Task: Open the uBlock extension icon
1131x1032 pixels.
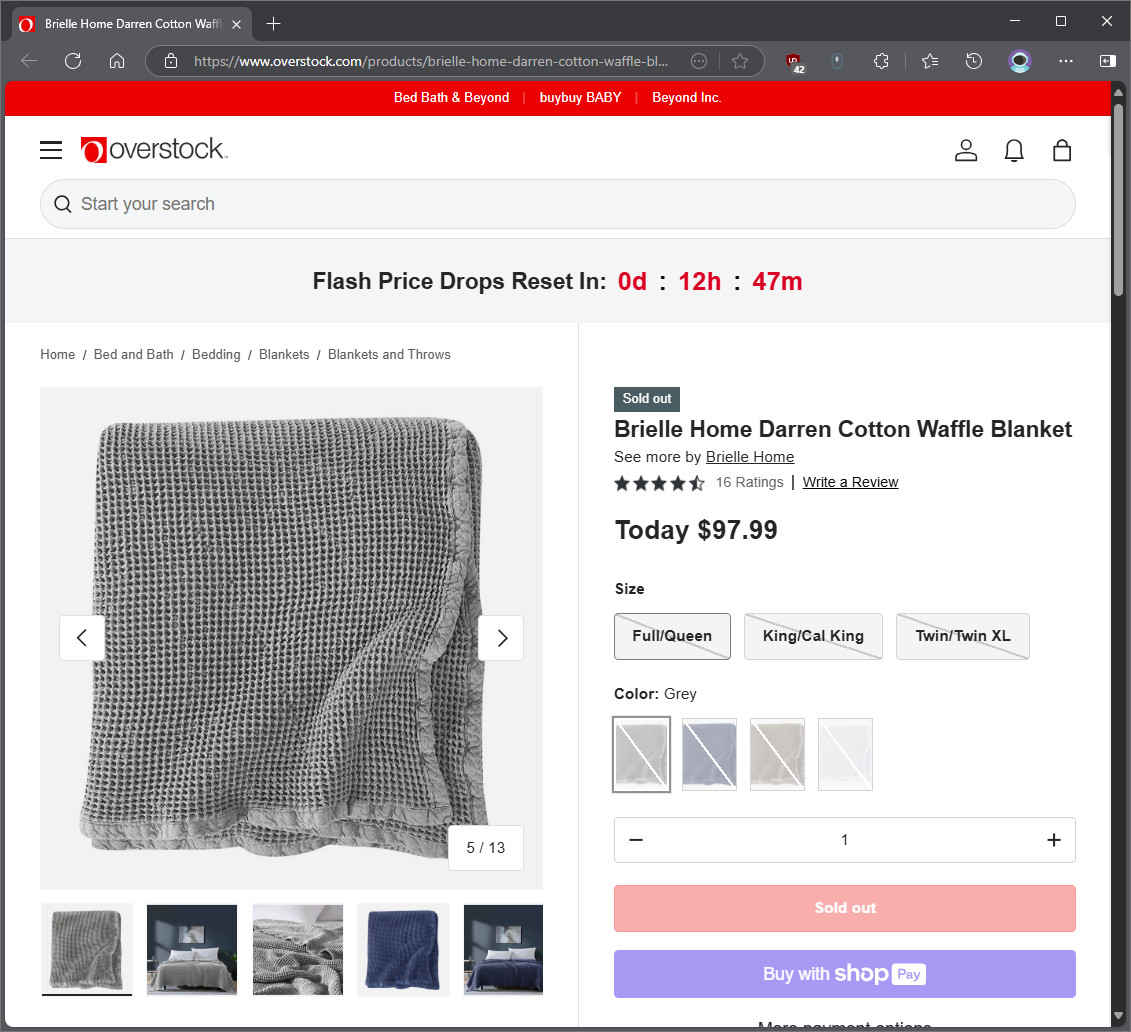Action: (x=795, y=62)
